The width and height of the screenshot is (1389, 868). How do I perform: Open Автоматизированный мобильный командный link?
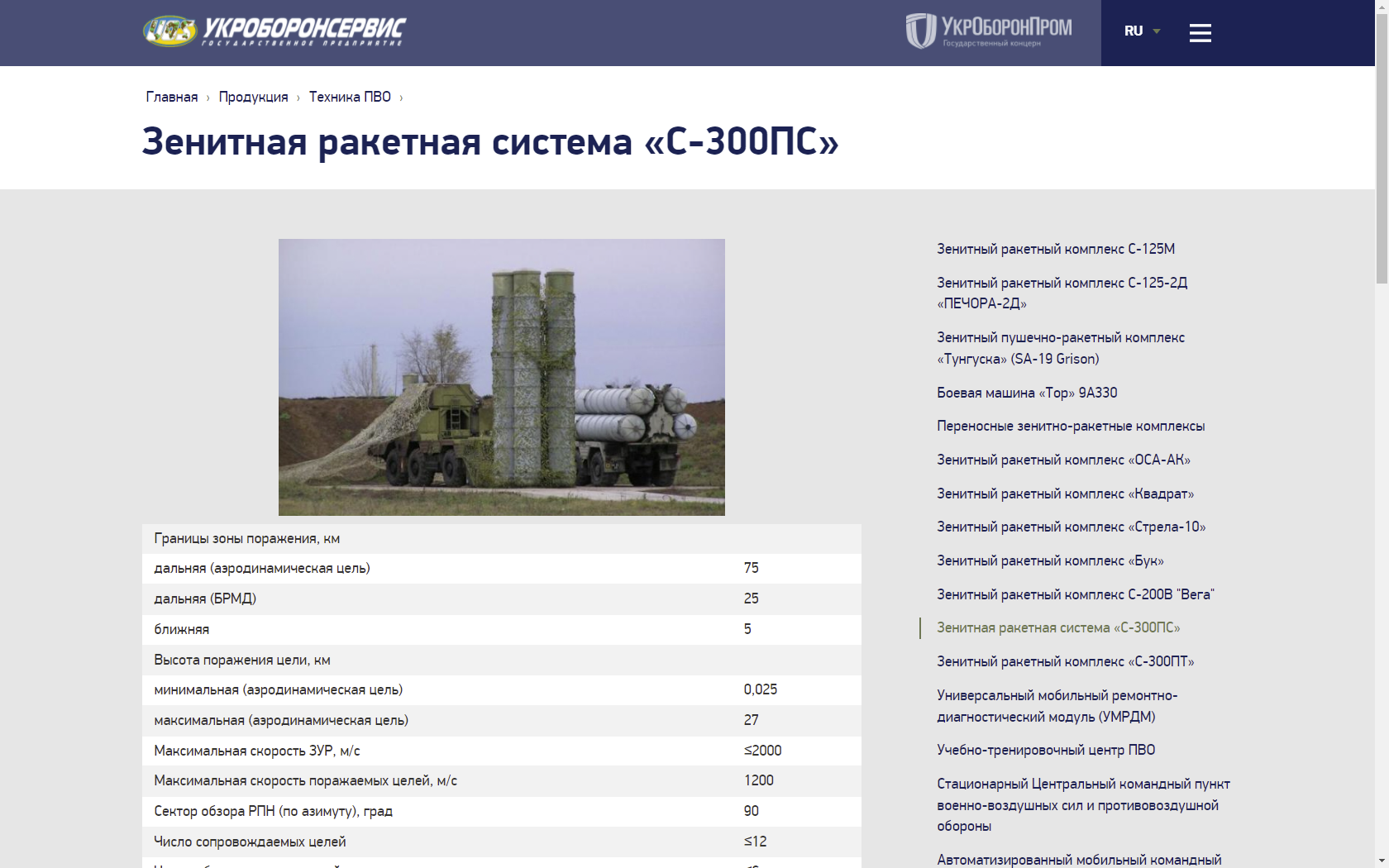[x=1079, y=860]
